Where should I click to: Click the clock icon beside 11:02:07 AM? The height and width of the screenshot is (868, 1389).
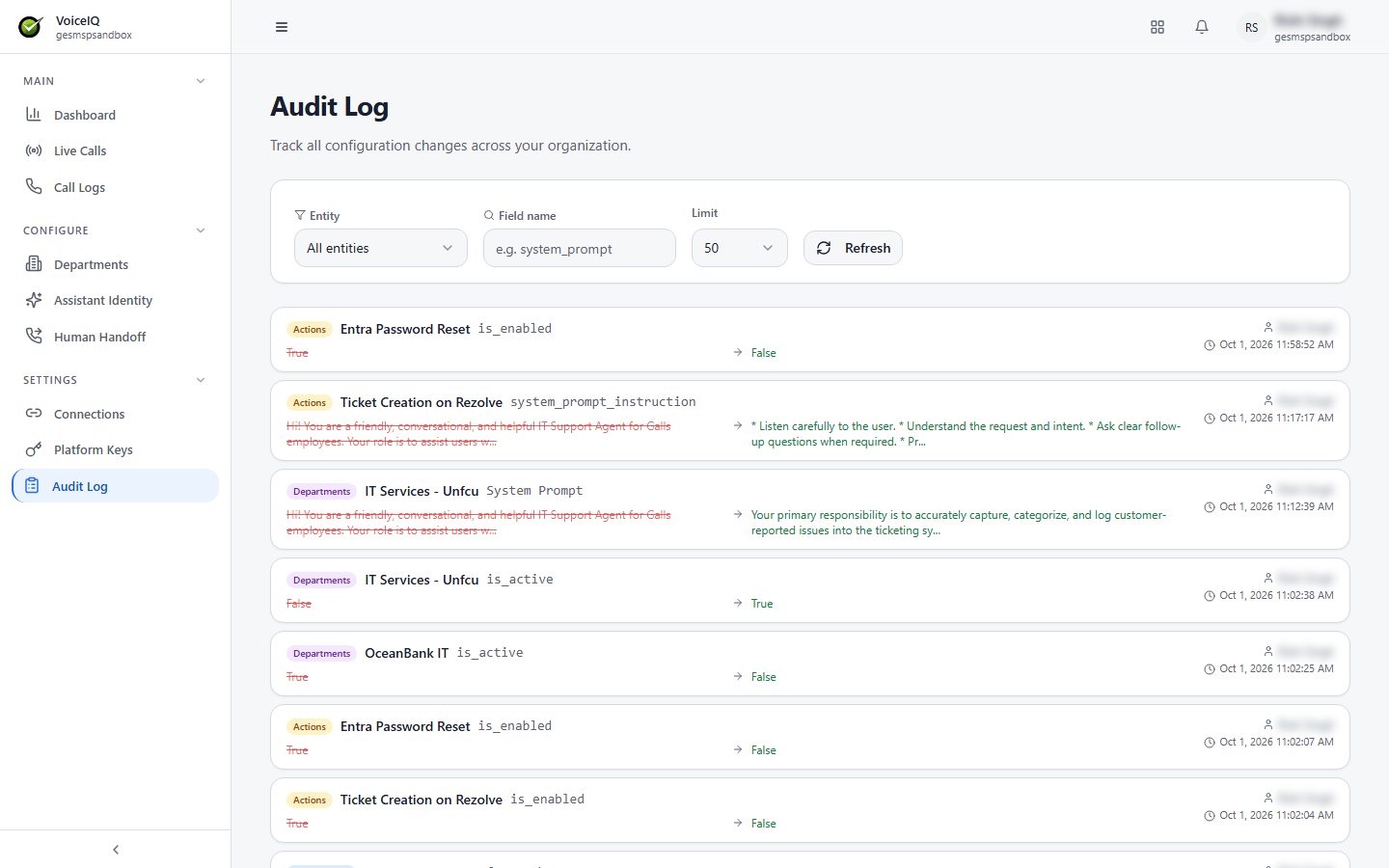tap(1210, 743)
